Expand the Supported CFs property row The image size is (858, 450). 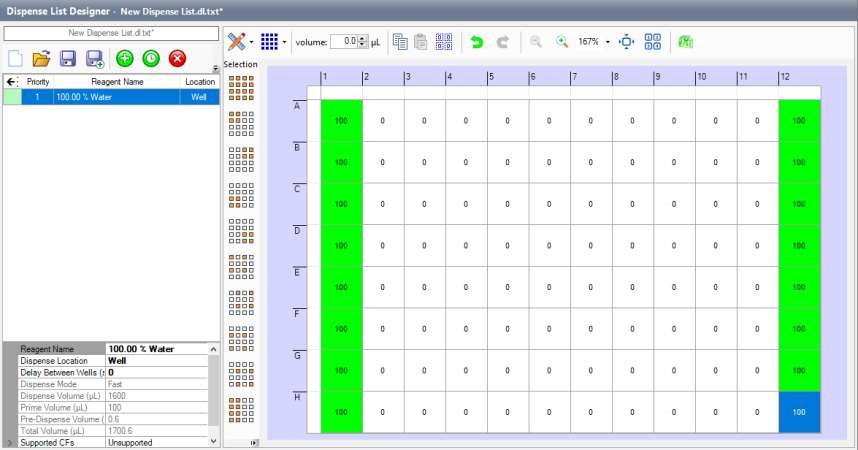(x=10, y=441)
